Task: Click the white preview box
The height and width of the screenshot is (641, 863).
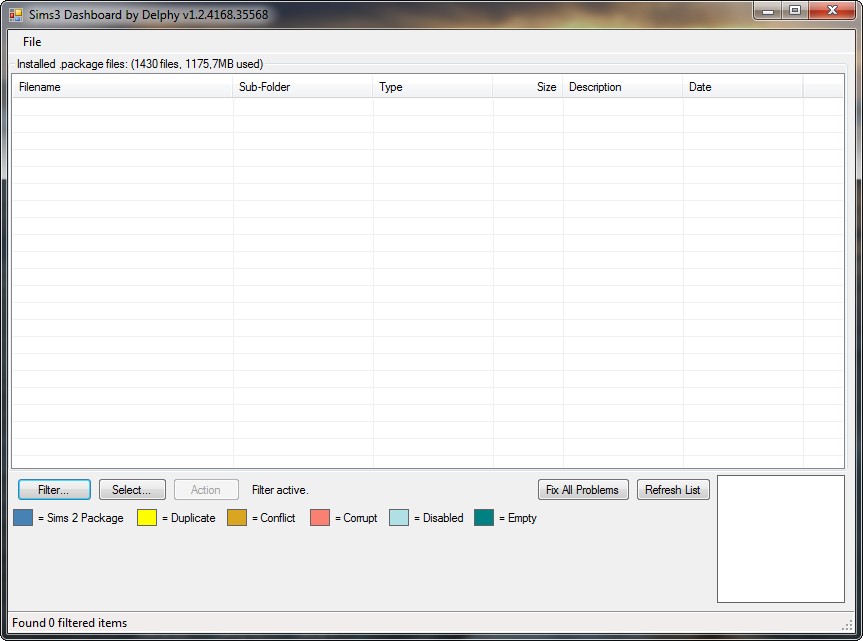Action: (780, 539)
